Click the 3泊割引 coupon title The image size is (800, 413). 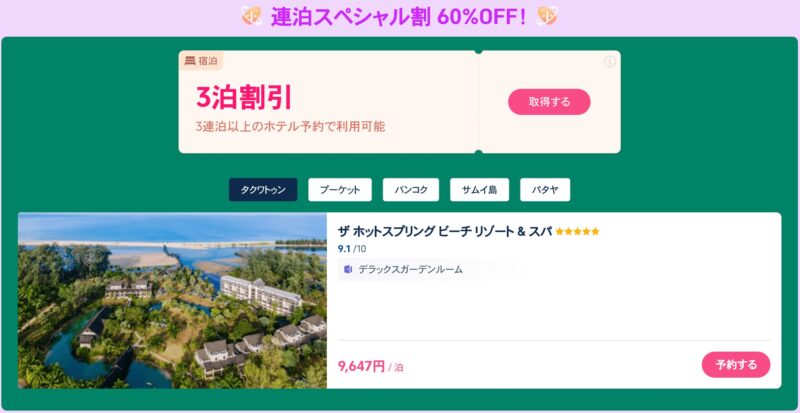243,98
